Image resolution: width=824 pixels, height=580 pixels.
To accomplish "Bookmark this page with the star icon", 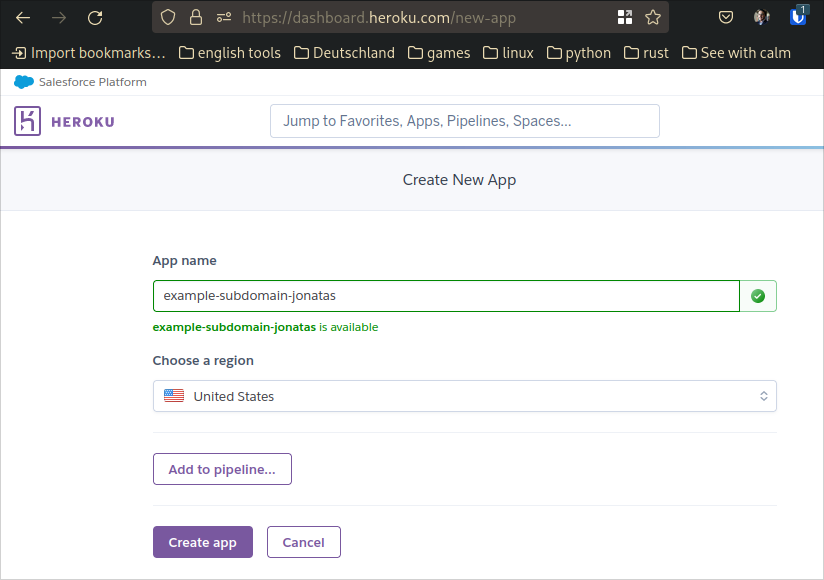I will click(653, 17).
